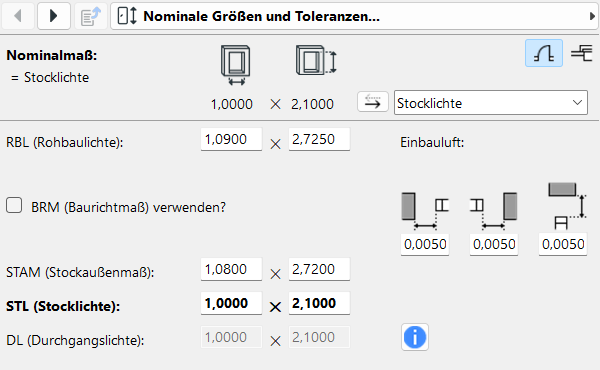Go to the previous settings page arrow

pyautogui.click(x=18, y=16)
